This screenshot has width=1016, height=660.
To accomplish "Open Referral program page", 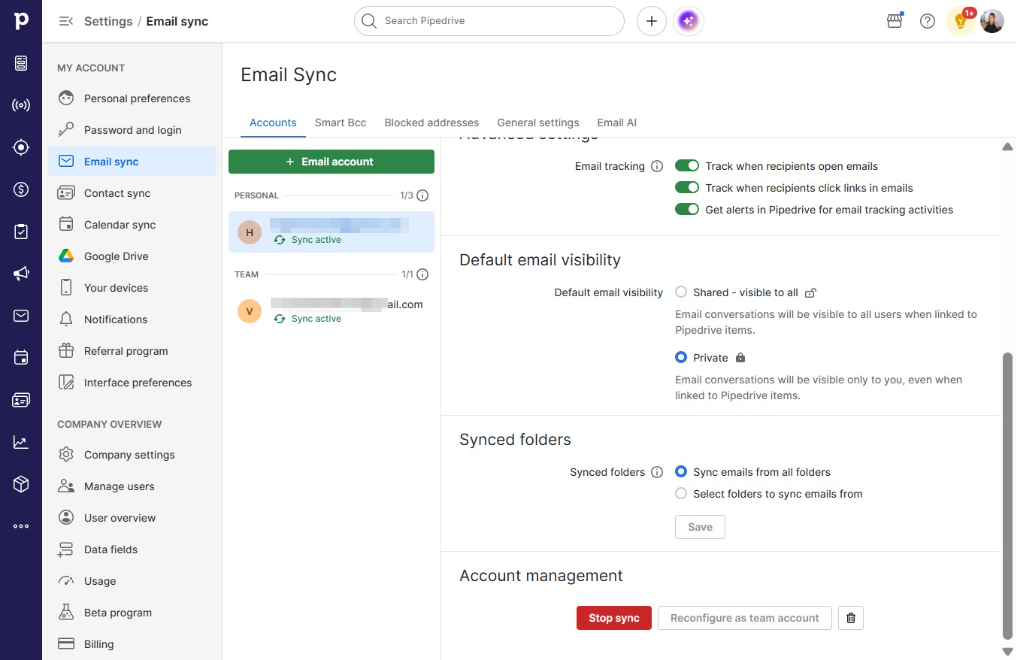I will (x=132, y=351).
